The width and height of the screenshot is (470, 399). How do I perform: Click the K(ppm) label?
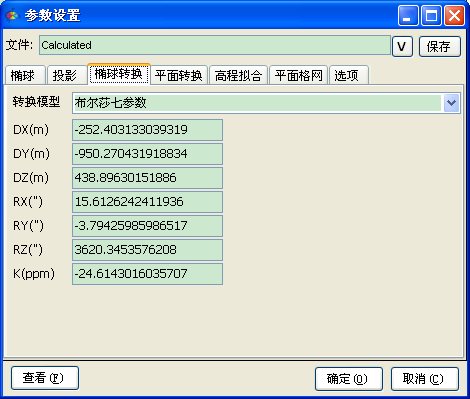tap(34, 274)
